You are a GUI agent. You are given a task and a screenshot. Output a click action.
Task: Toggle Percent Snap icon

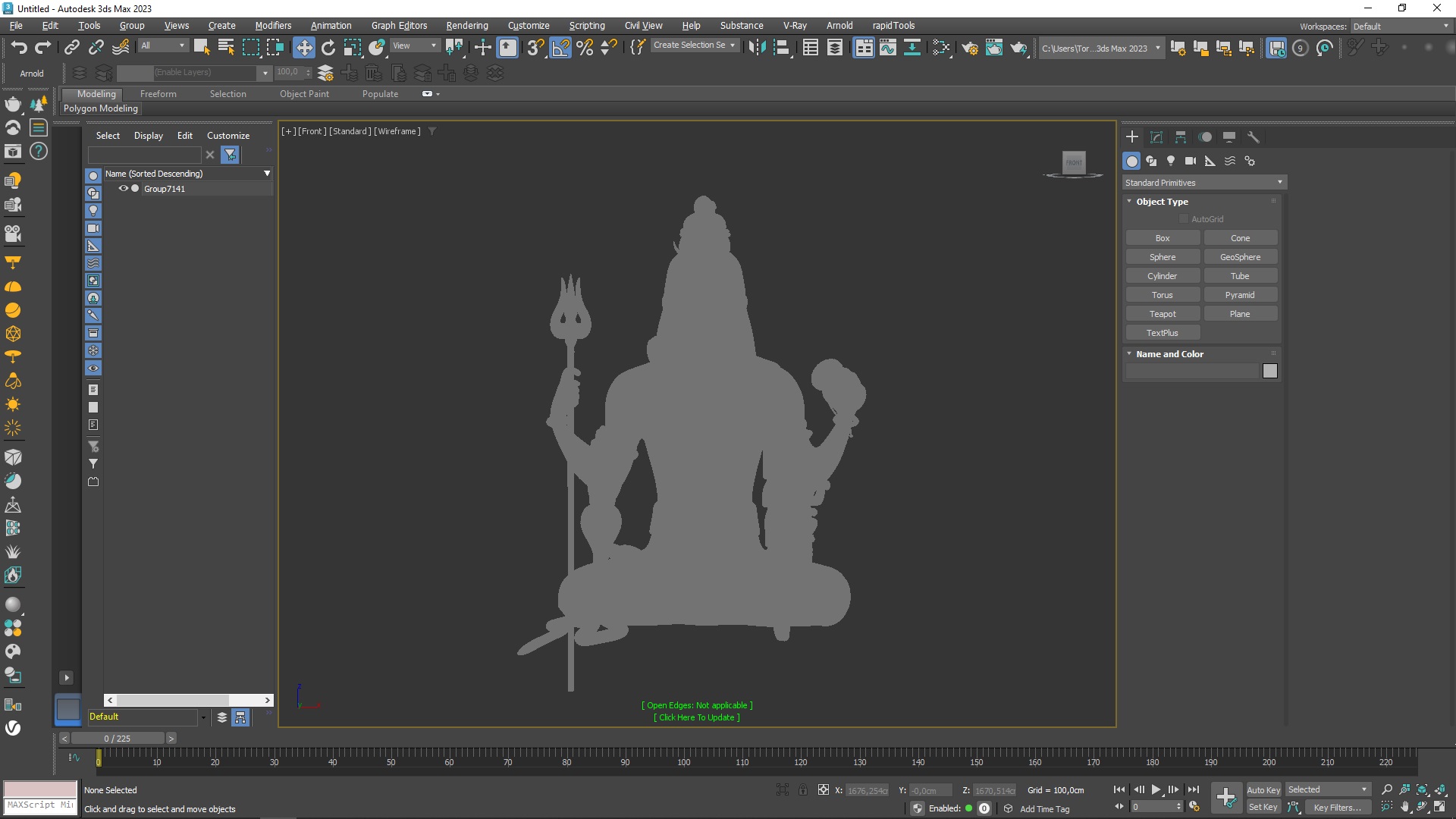coord(585,47)
